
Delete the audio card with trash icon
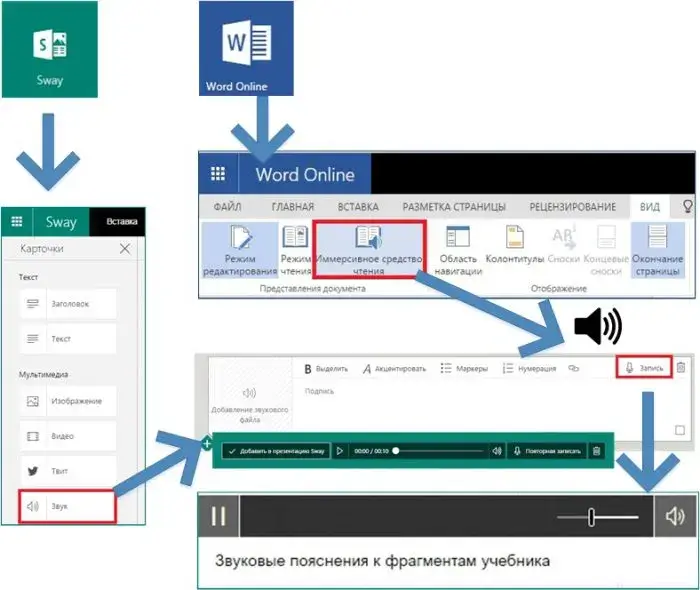click(x=681, y=367)
